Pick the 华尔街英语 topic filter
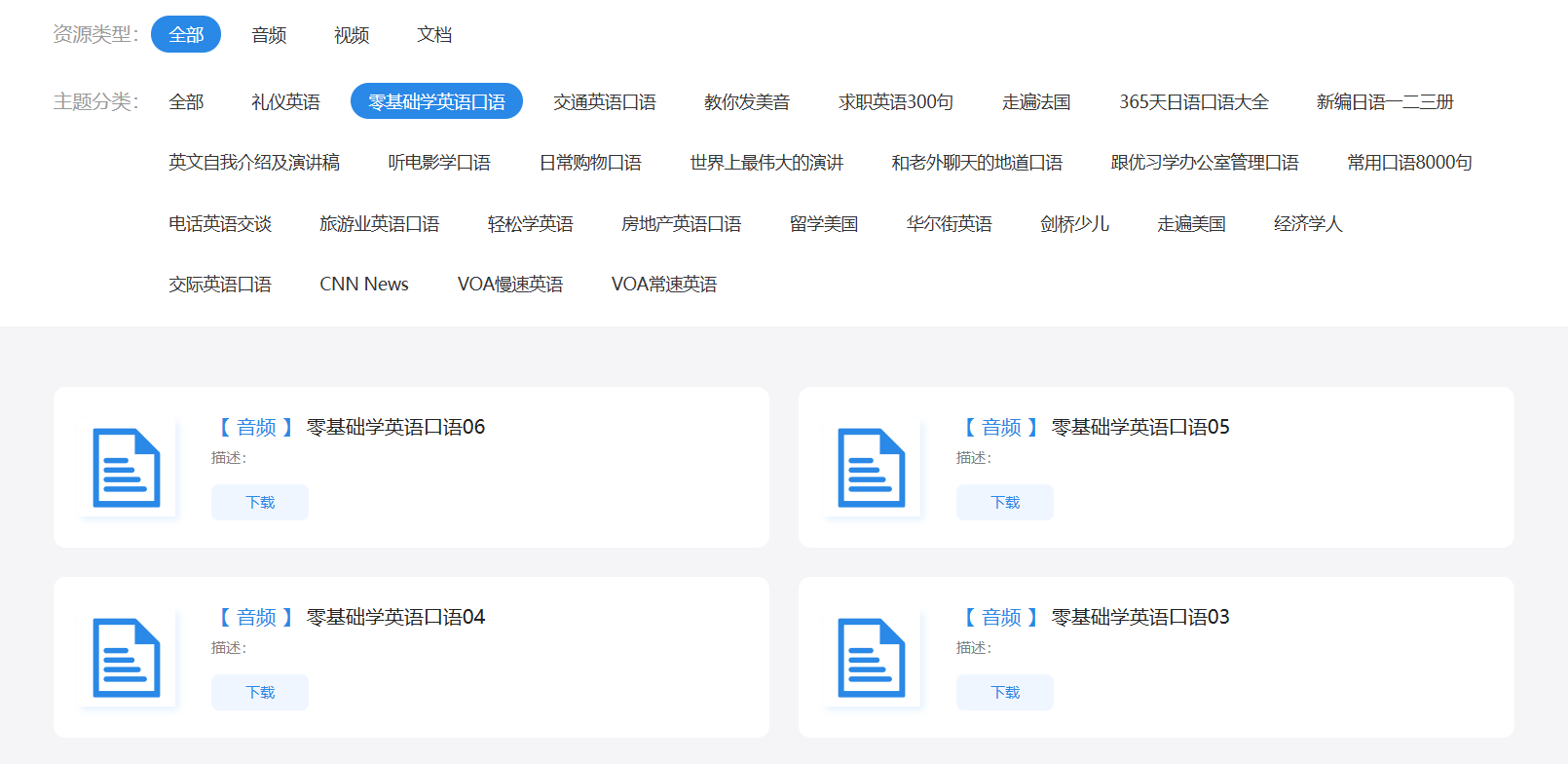1568x764 pixels. click(x=950, y=224)
